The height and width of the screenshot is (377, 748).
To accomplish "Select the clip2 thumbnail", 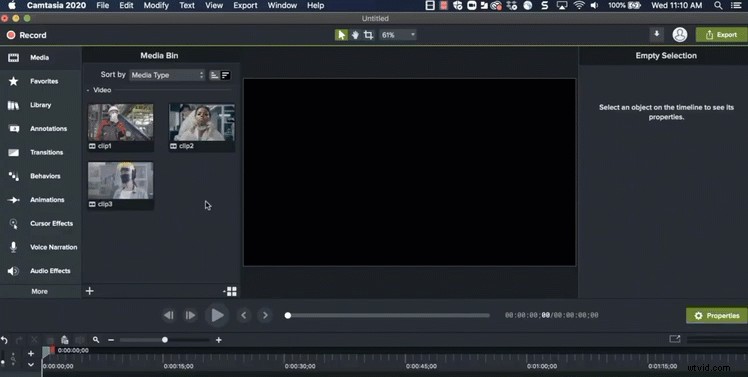I will [202, 122].
